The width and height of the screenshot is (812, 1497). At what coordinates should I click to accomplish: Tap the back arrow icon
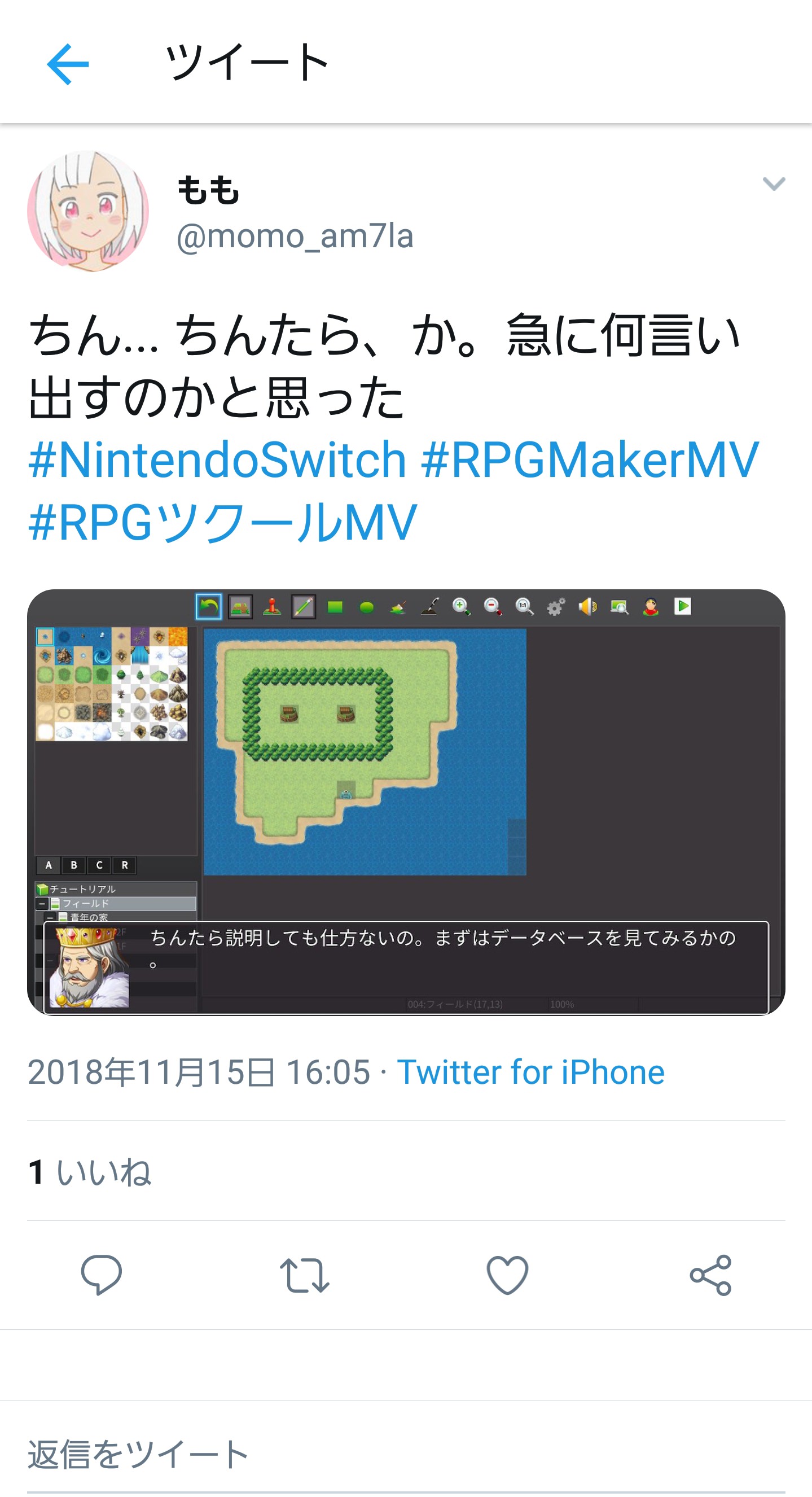[x=68, y=64]
